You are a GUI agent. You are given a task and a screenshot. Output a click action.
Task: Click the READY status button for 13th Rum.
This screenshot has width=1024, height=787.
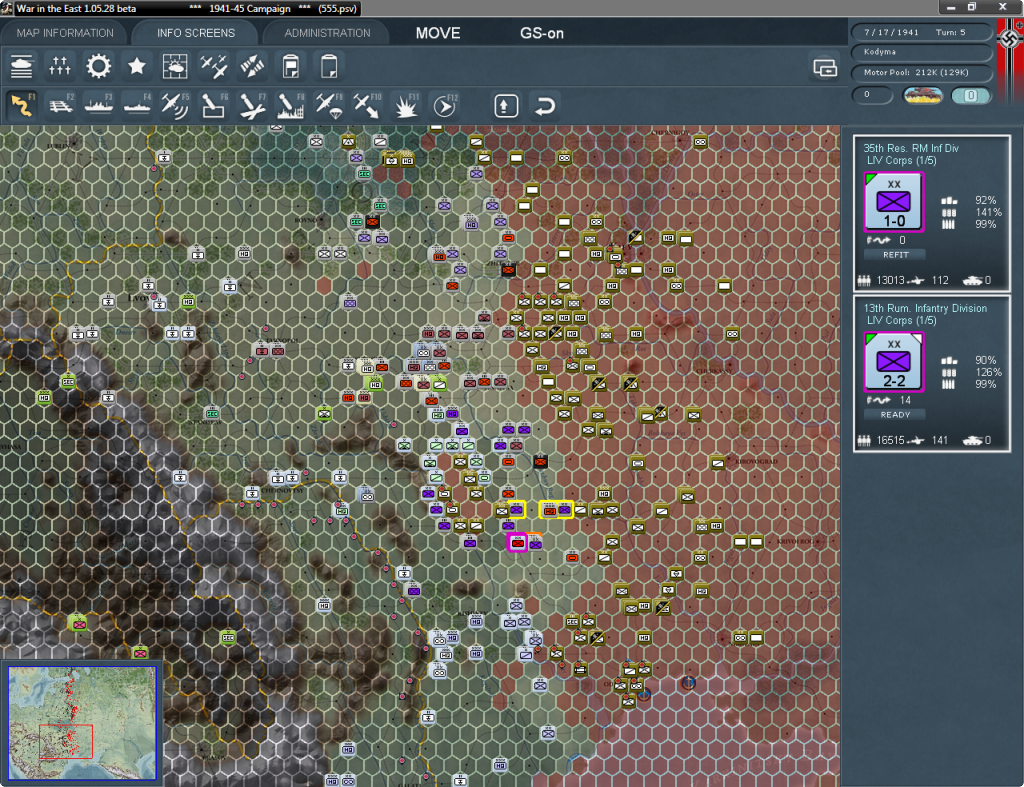[x=895, y=415]
